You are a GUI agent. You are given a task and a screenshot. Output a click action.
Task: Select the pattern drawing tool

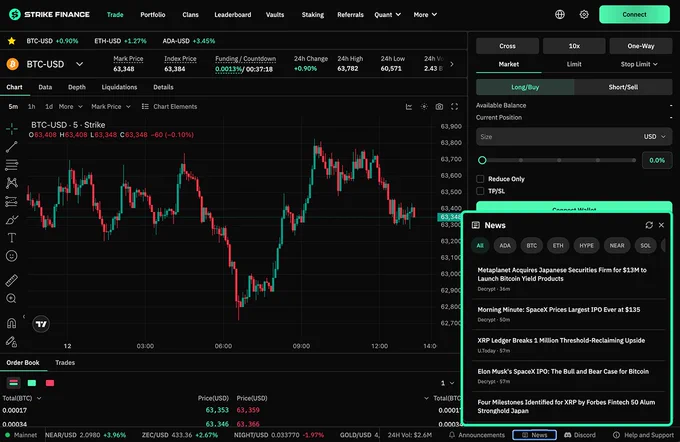point(12,183)
